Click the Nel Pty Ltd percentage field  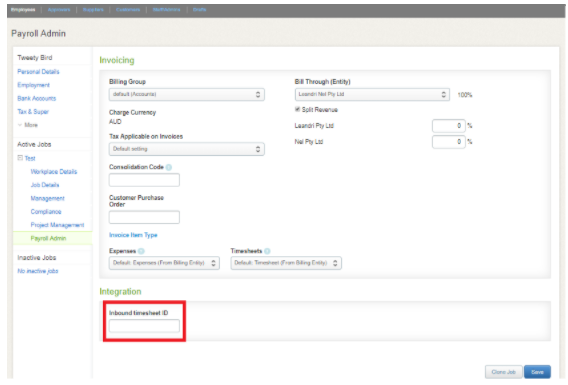pos(448,142)
